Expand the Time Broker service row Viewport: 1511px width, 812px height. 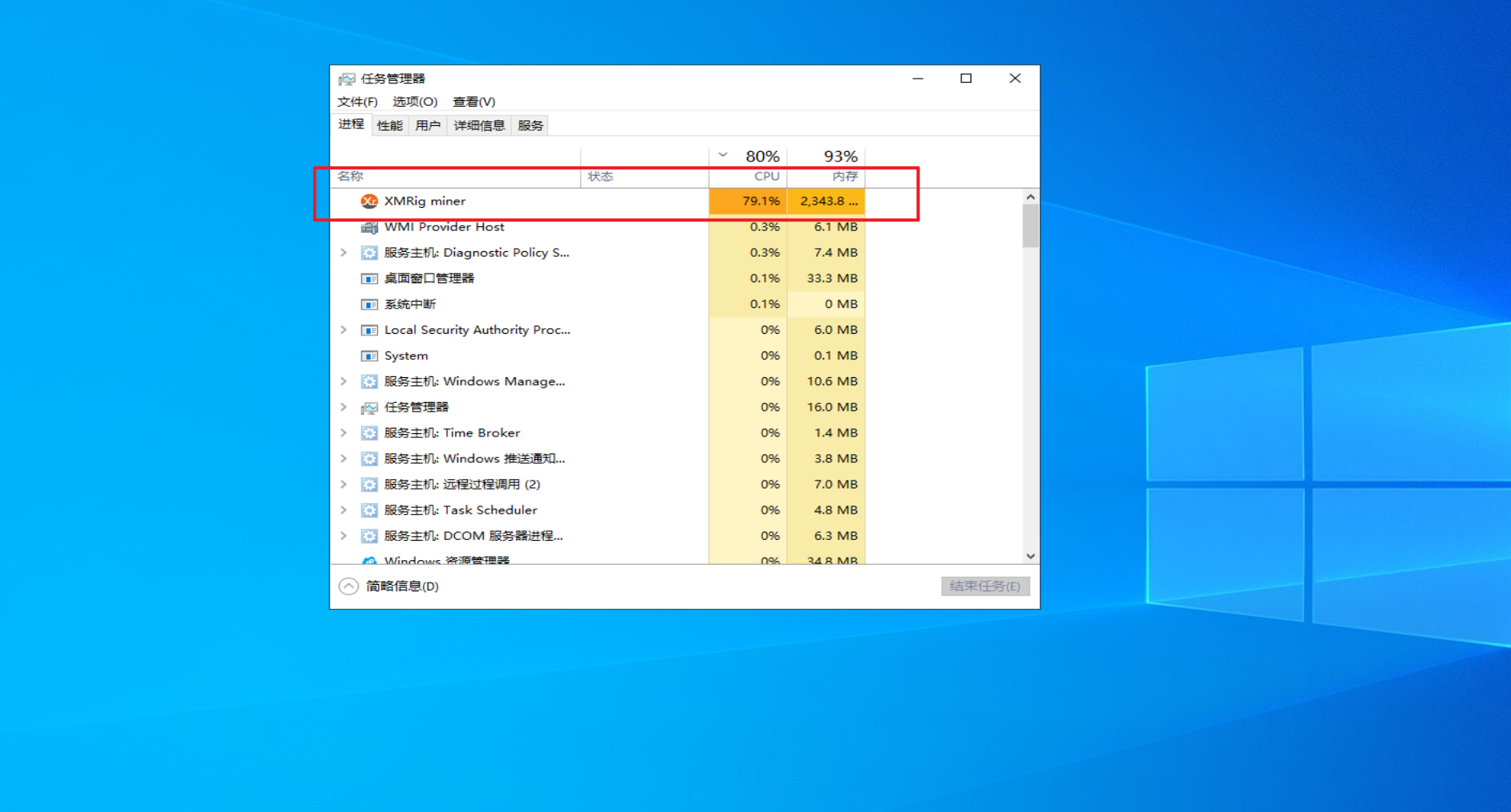coord(343,432)
